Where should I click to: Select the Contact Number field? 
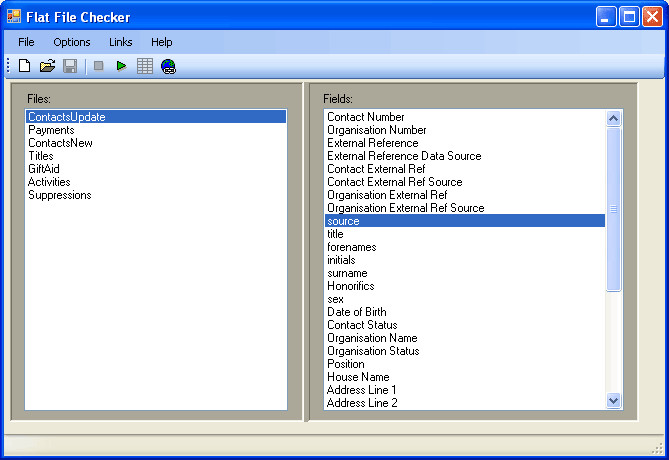(x=465, y=117)
